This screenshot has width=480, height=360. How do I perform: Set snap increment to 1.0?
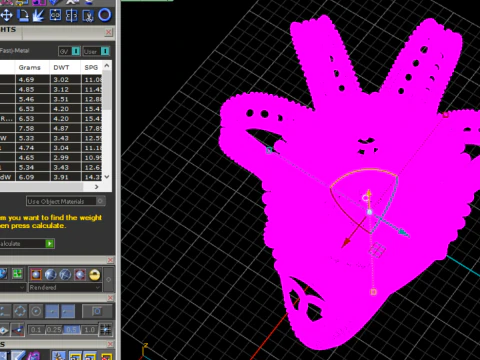(89, 330)
